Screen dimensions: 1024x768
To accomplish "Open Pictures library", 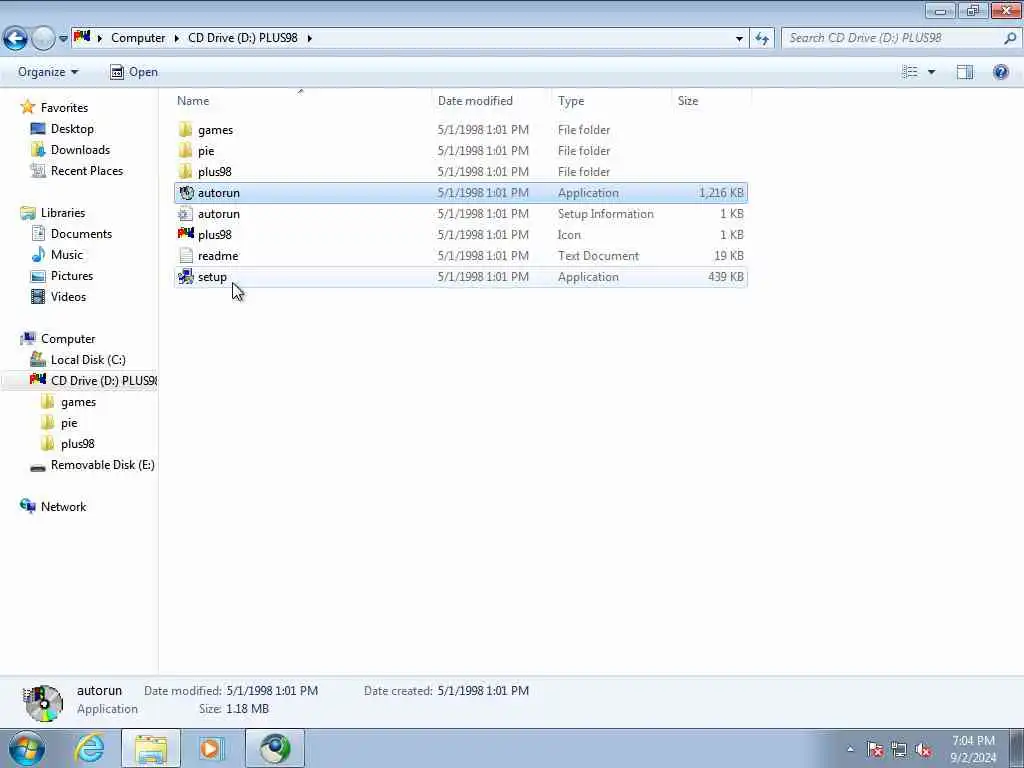I will click(x=72, y=276).
